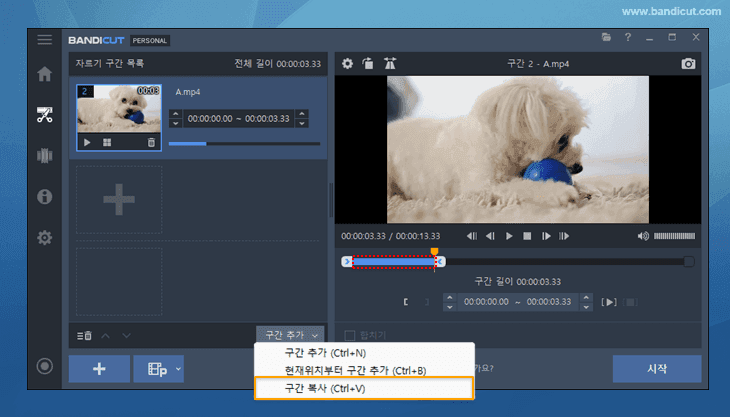Image resolution: width=730 pixels, height=417 pixels.
Task: Open the help question mark icon
Action: (628, 37)
